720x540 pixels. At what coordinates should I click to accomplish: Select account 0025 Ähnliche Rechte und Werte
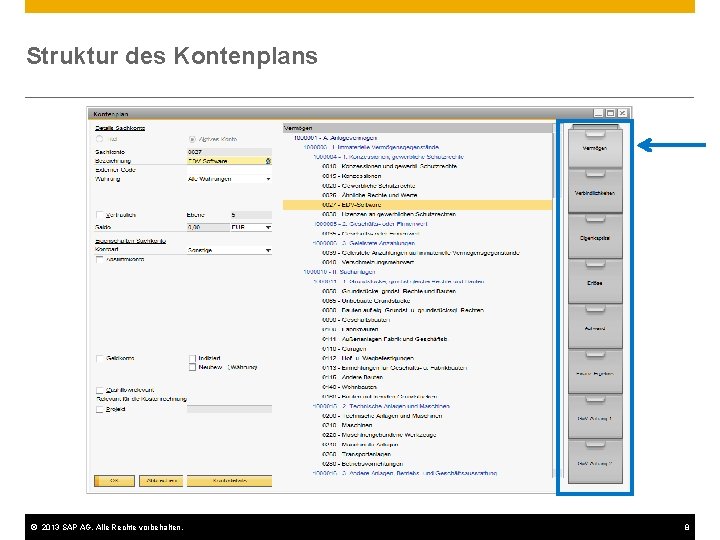(x=370, y=195)
